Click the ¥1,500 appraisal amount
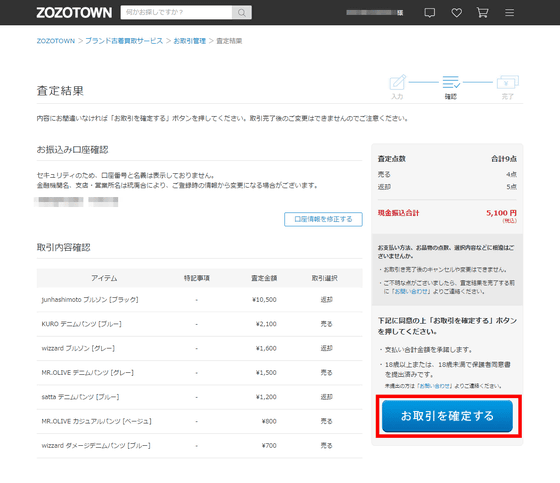 point(266,373)
